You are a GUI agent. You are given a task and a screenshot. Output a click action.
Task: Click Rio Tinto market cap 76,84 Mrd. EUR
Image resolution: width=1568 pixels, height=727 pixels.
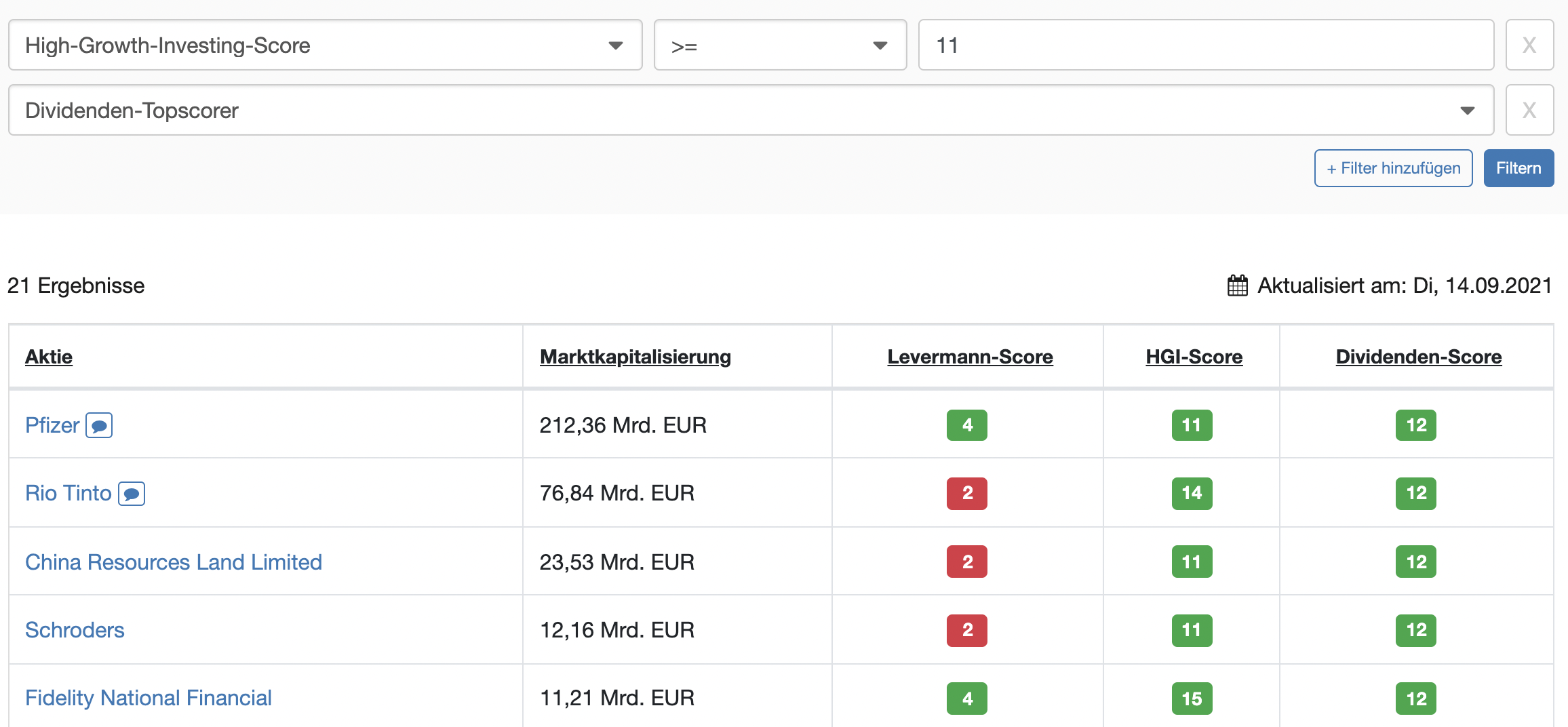(x=617, y=493)
